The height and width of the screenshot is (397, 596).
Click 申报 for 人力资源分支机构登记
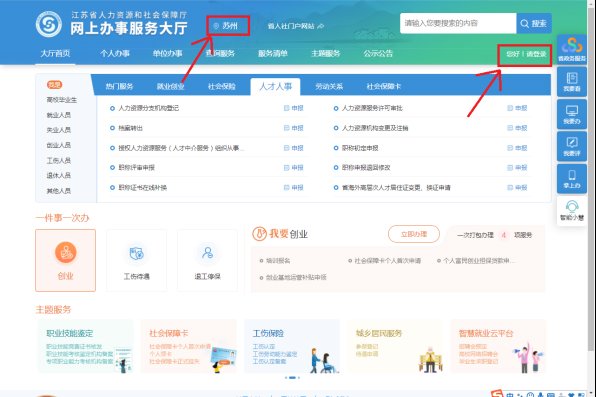click(294, 108)
